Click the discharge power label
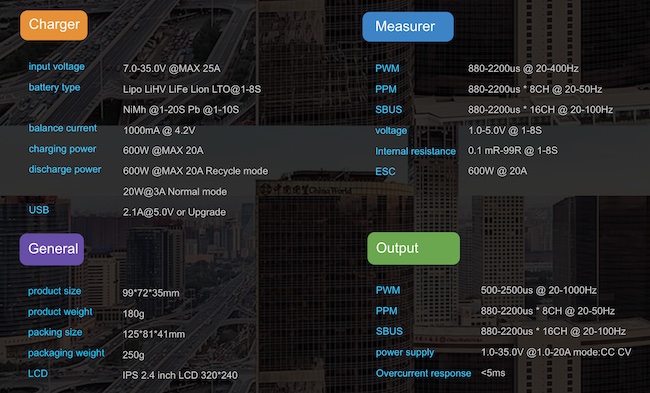The height and width of the screenshot is (393, 650). pos(65,170)
